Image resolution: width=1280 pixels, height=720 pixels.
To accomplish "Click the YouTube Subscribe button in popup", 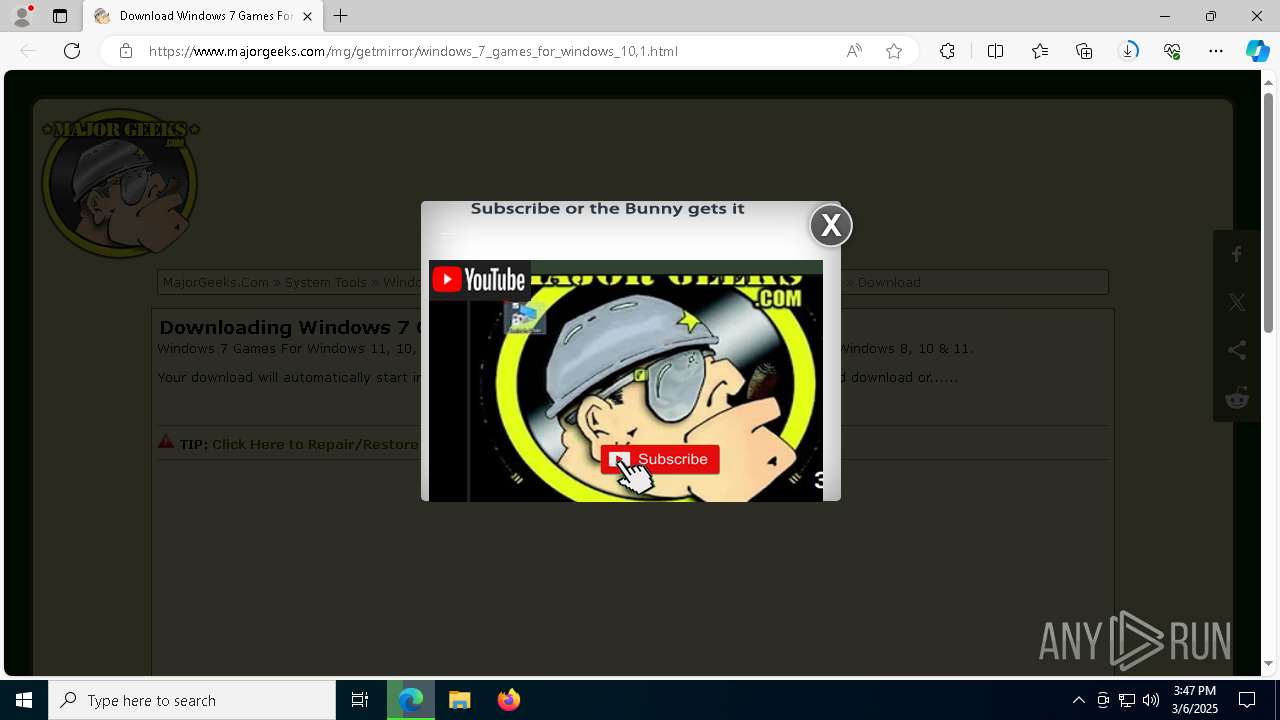I will tap(660, 459).
